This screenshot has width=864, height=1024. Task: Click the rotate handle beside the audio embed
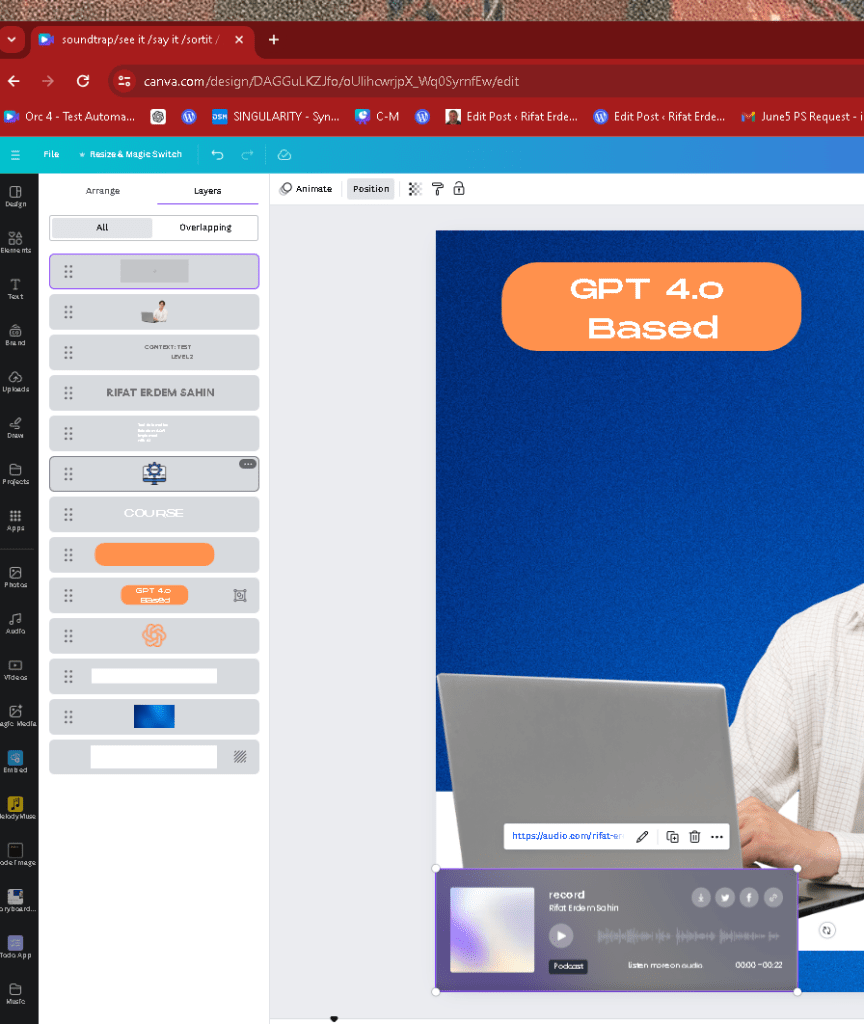pyautogui.click(x=827, y=930)
